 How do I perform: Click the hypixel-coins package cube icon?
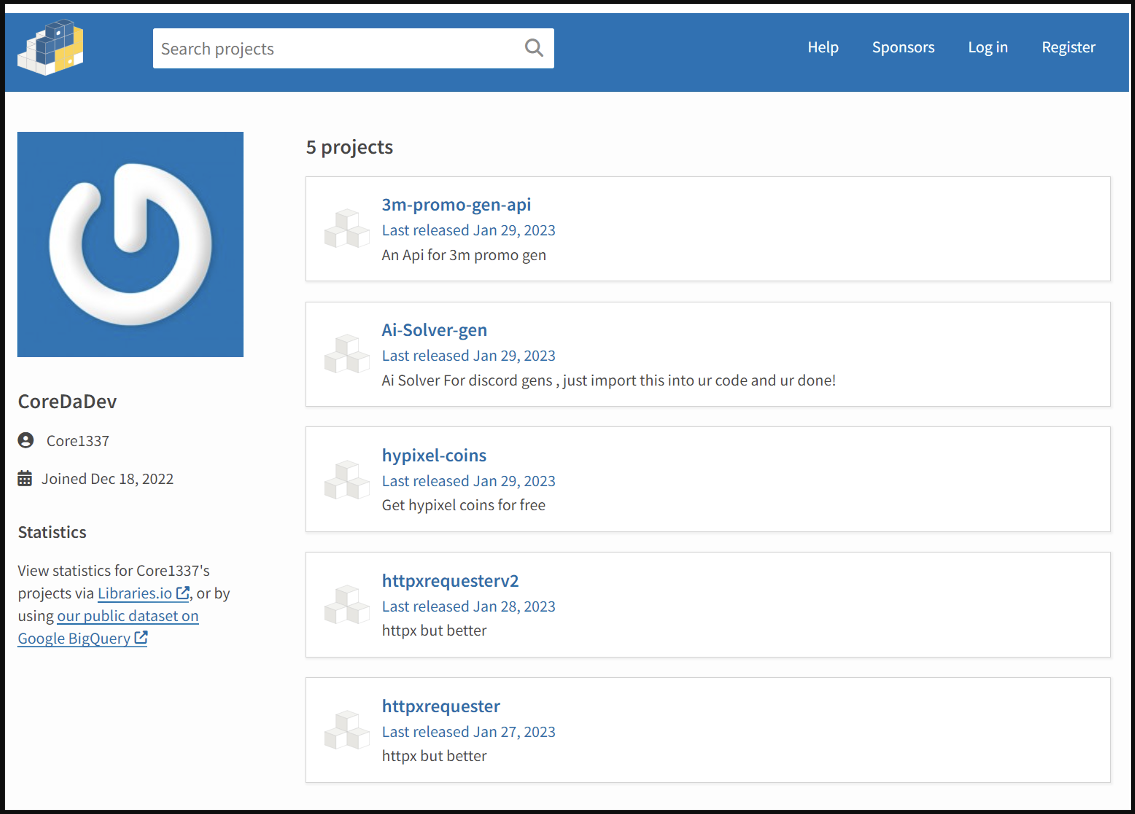click(x=347, y=480)
